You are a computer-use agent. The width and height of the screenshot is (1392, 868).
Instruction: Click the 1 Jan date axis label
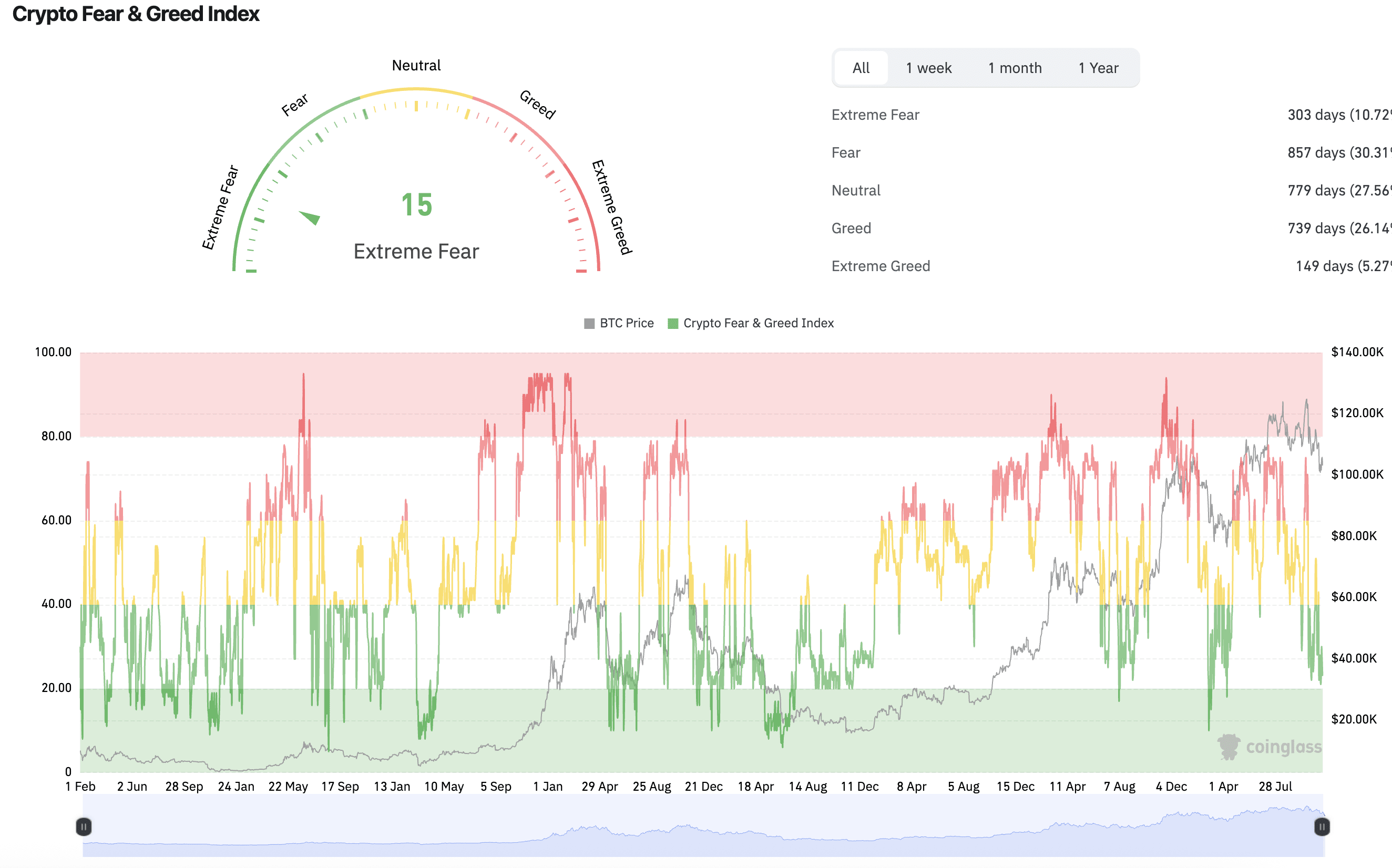(547, 787)
